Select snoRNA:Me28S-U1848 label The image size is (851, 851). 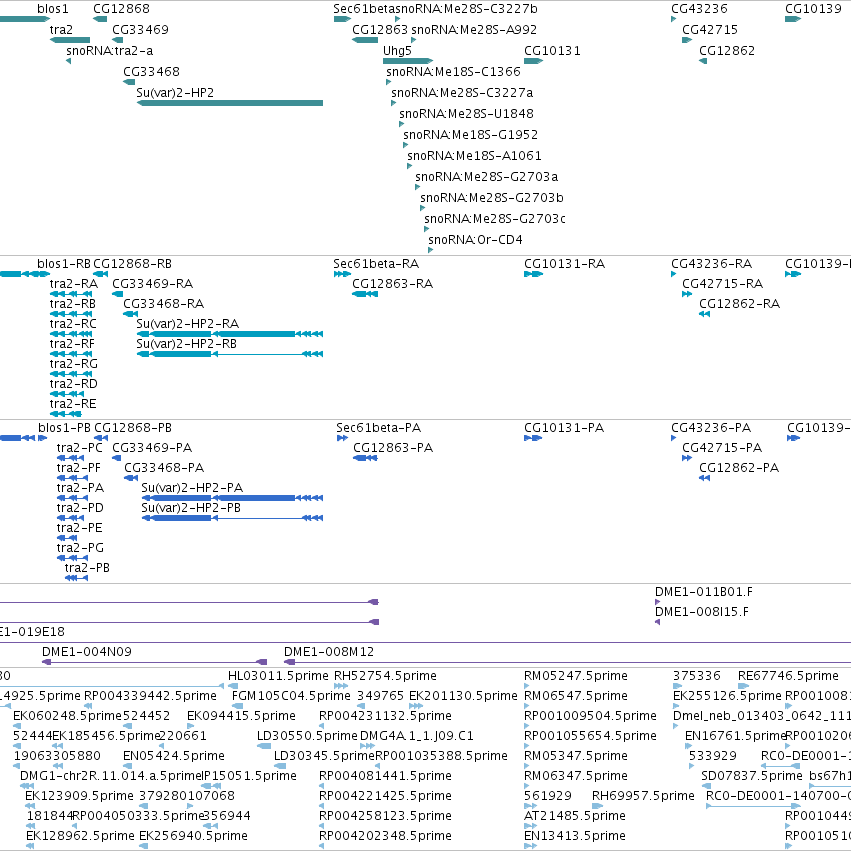[466, 114]
